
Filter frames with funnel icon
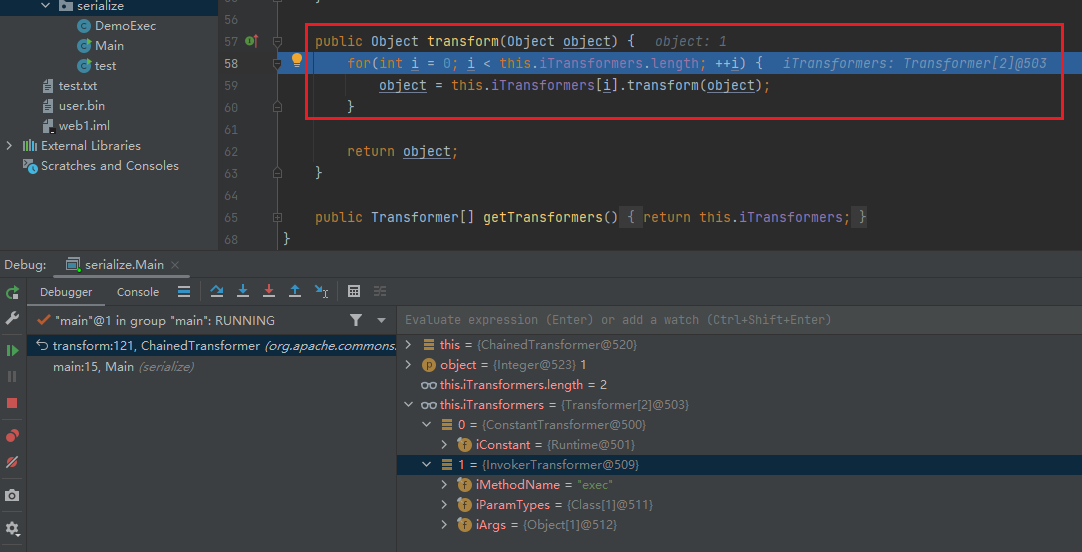(355, 320)
